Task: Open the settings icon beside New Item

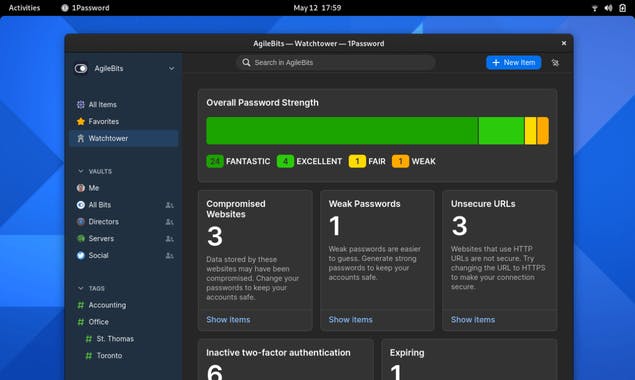Action: [x=555, y=63]
